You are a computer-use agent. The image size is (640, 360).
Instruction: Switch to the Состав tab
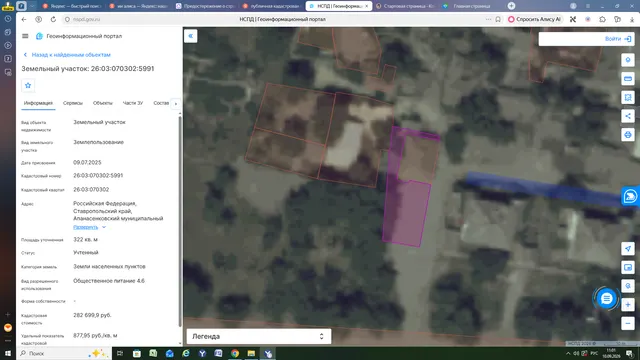[161, 103]
